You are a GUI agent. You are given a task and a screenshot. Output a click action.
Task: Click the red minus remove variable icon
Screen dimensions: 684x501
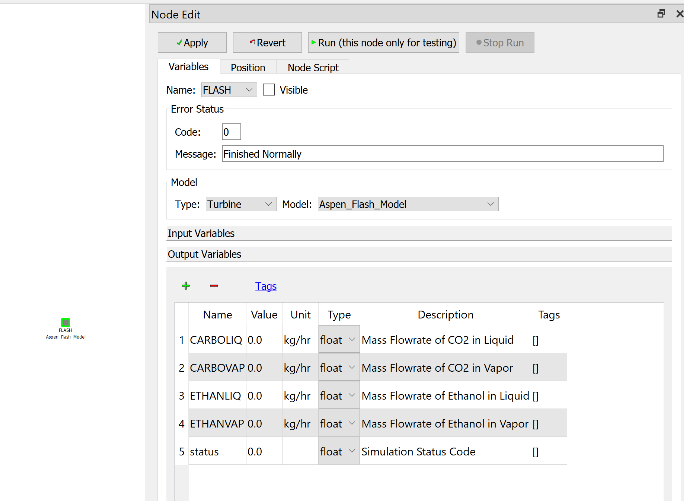214,286
